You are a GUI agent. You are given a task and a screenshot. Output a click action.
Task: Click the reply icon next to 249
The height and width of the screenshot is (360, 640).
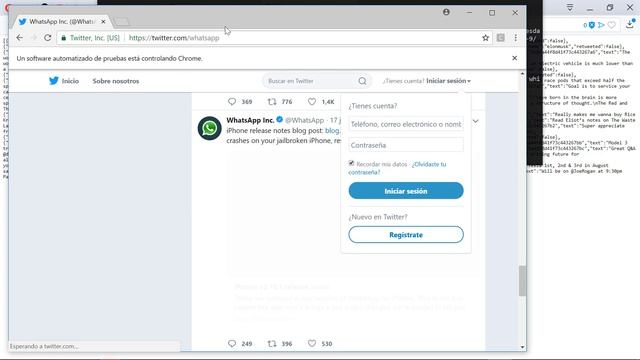tap(232, 344)
